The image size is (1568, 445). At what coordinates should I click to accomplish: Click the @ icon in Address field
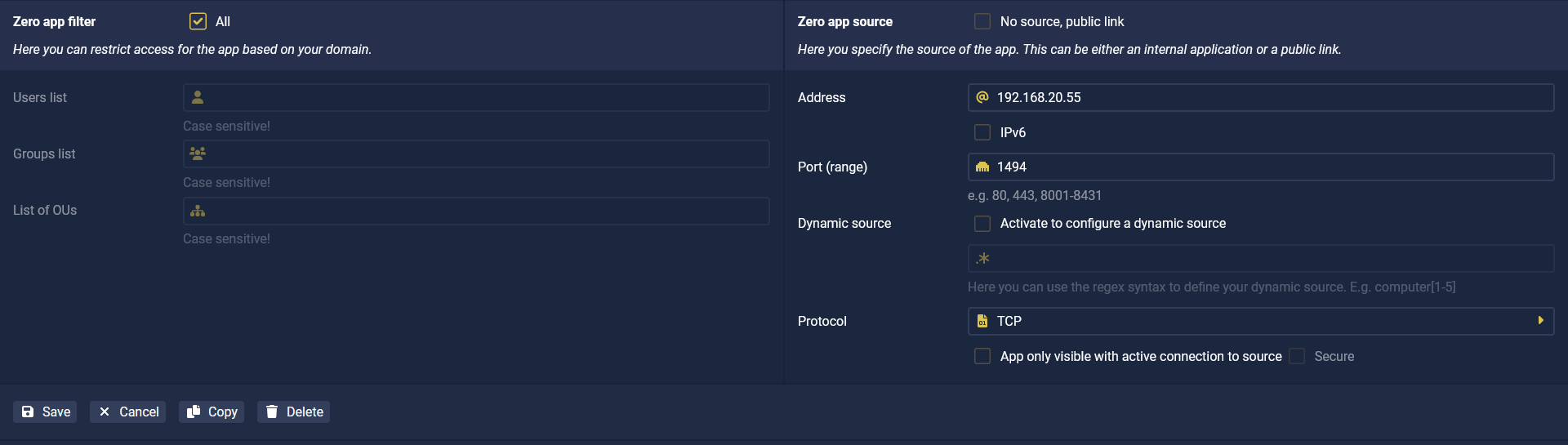pyautogui.click(x=982, y=97)
